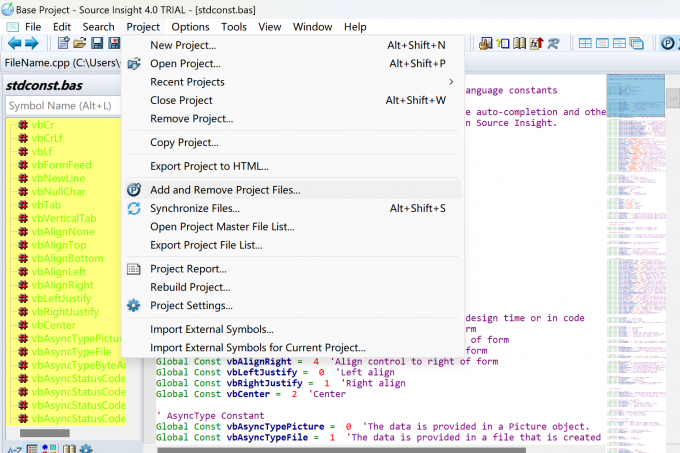Click the symbol window gear settings icon
Screen dimensions: 680x453
click(86, 448)
